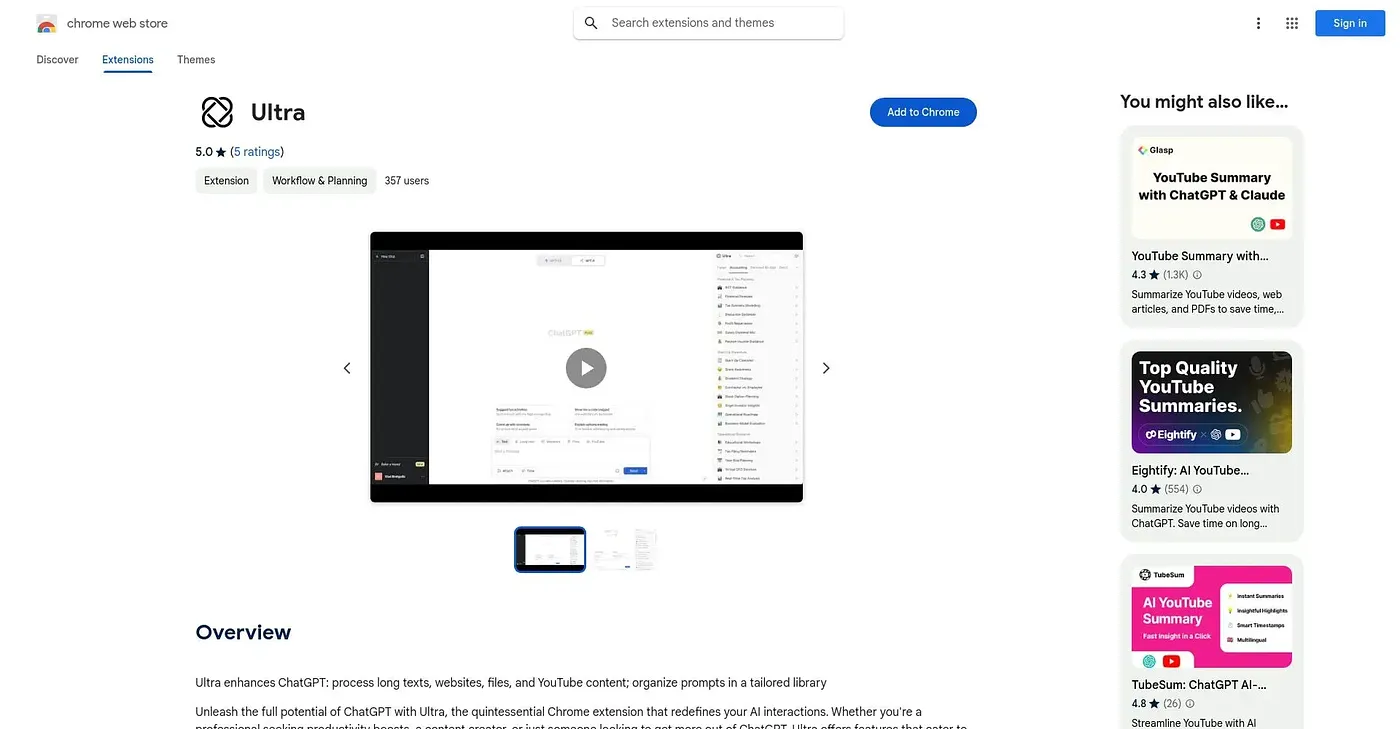Click the Sign in button
This screenshot has width=1400, height=729.
[x=1350, y=23]
